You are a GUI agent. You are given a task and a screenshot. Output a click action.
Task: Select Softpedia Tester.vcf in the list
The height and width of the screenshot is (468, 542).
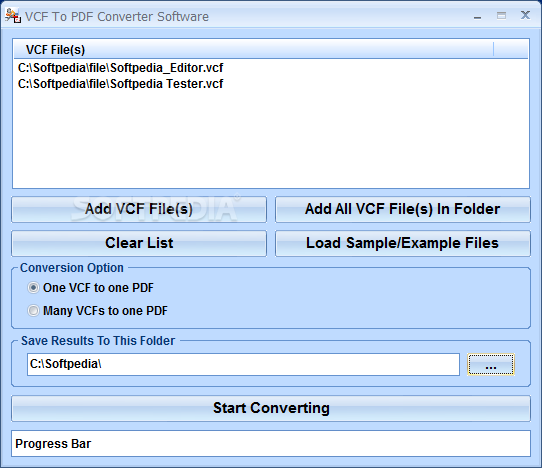tap(120, 84)
